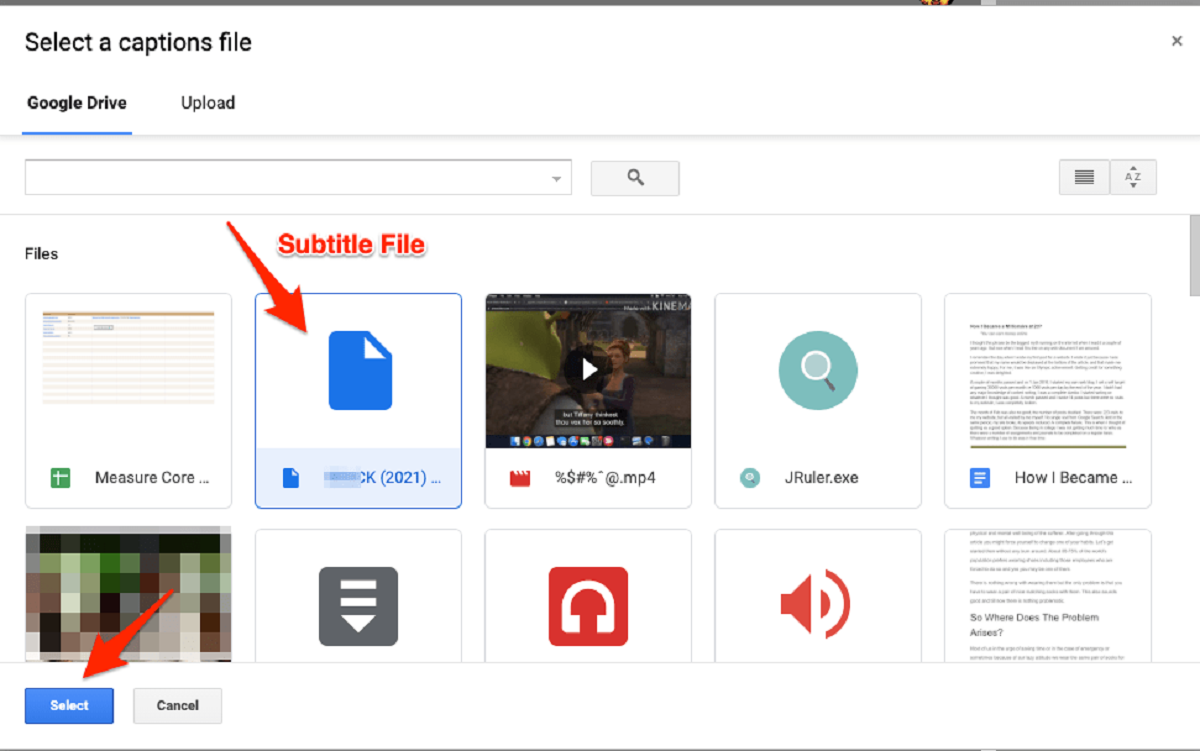Click the vertical scrollbar on file list
Image resolution: width=1200 pixels, height=751 pixels.
[1192, 255]
